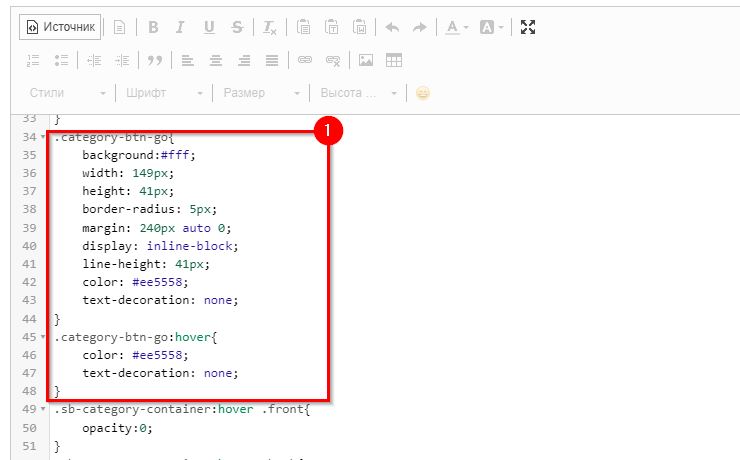This screenshot has height=460, width=740.
Task: Open the Стили styles dropdown
Action: pyautogui.click(x=67, y=93)
